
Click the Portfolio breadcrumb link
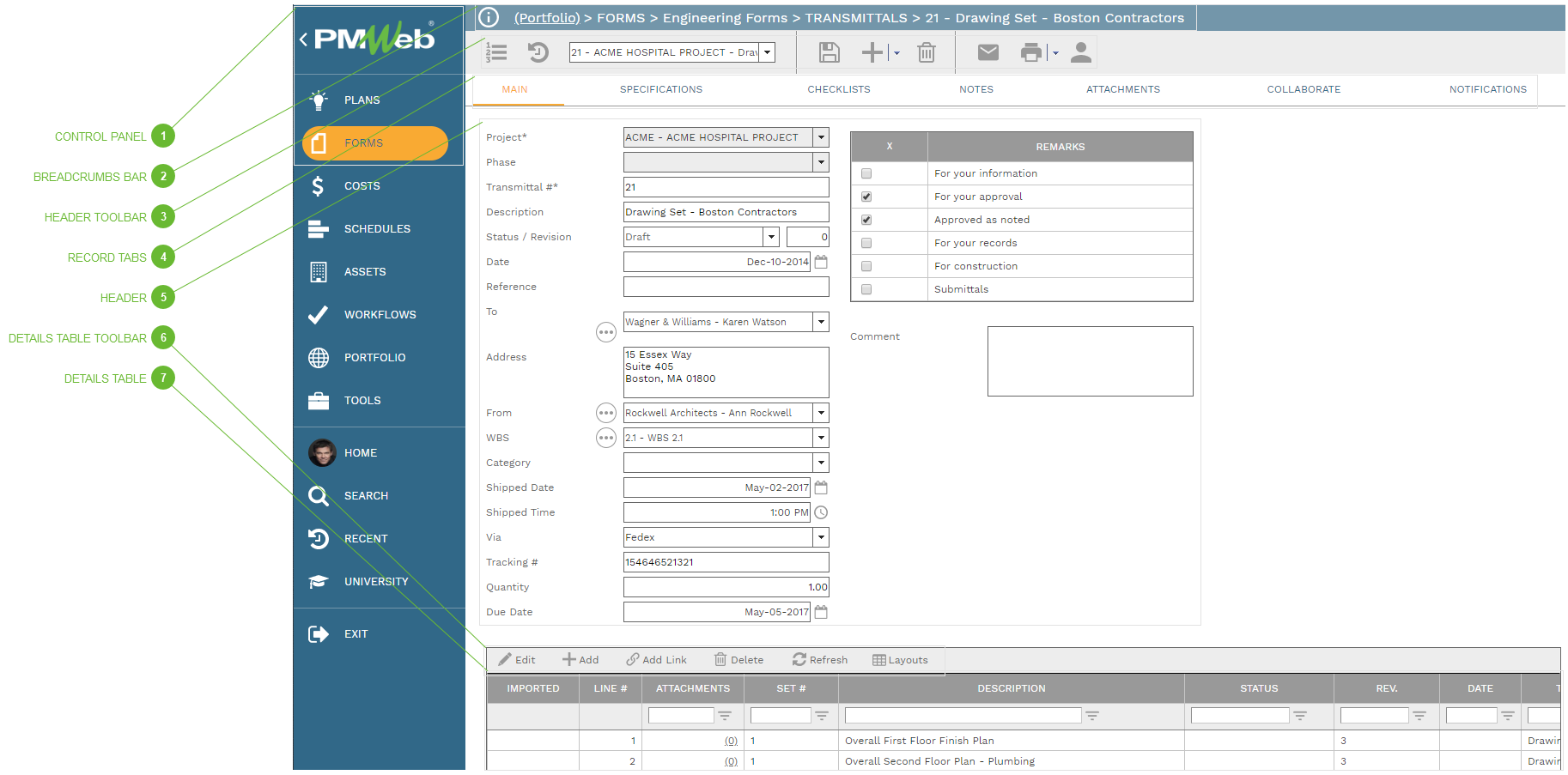pos(547,18)
